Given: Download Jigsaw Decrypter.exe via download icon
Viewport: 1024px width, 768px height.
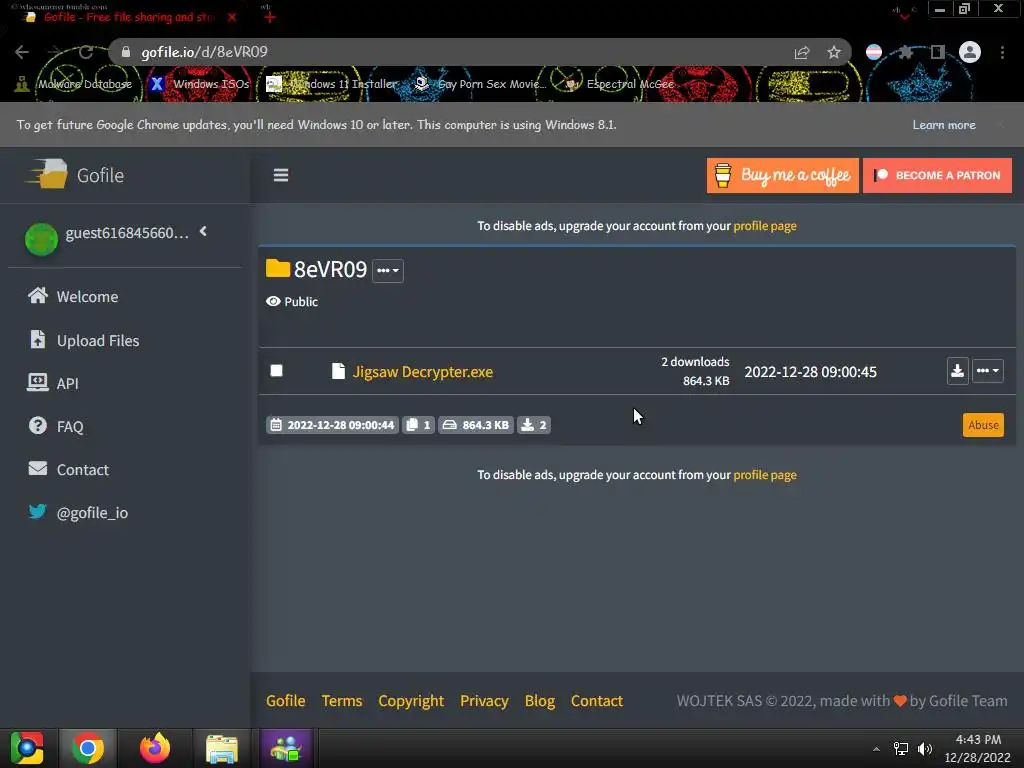Looking at the screenshot, I should [957, 371].
